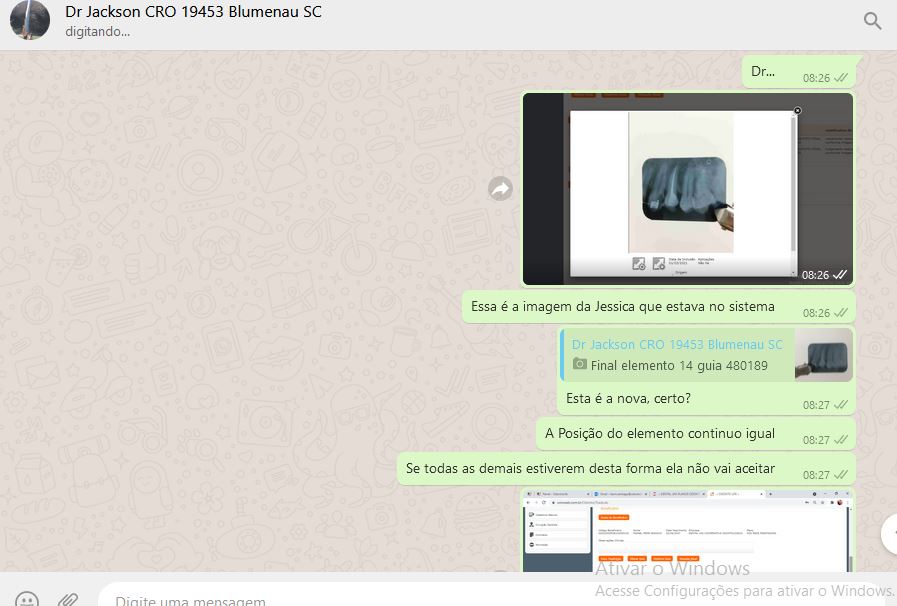Screen dimensions: 897x606
Task: Forward the x-ray image message
Action: (x=500, y=189)
